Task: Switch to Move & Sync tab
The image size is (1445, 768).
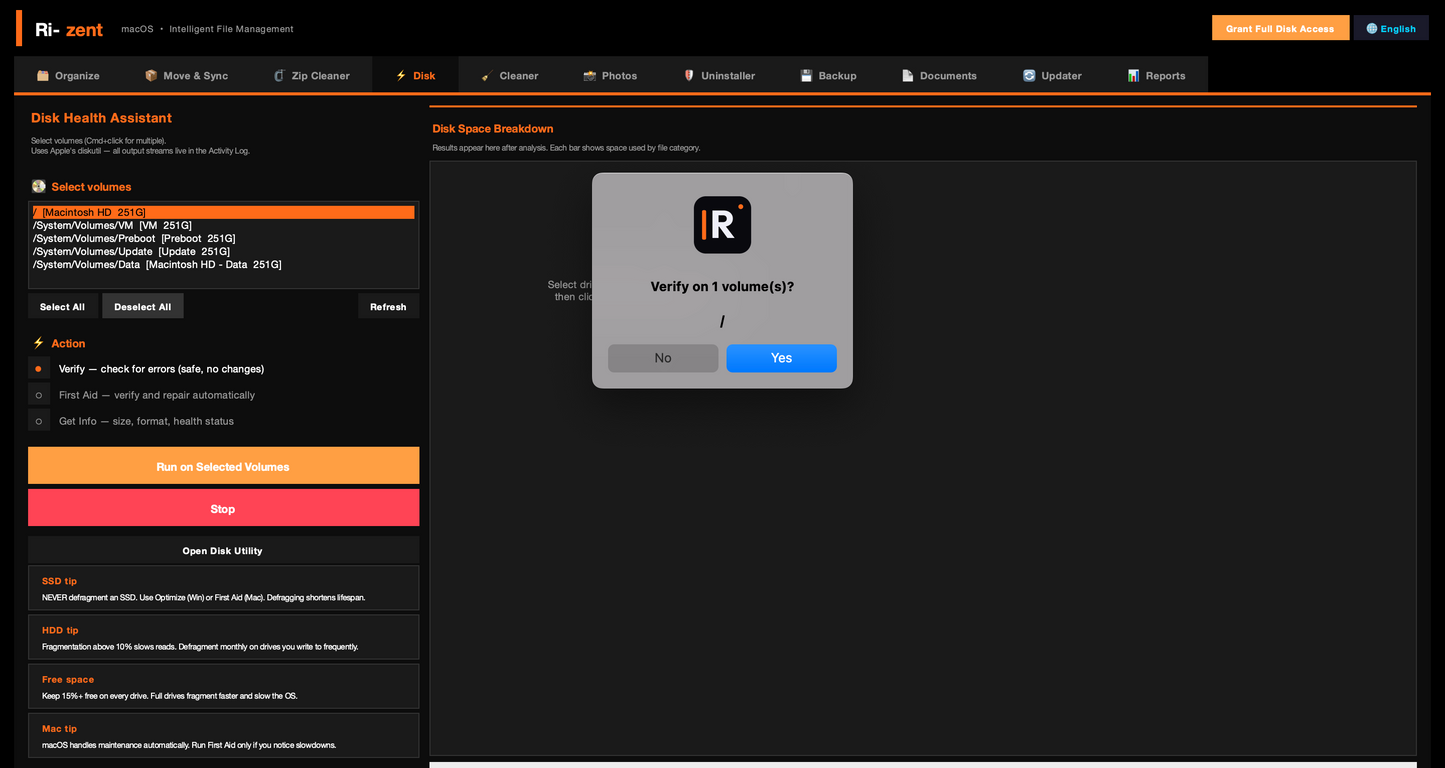Action: (x=186, y=75)
